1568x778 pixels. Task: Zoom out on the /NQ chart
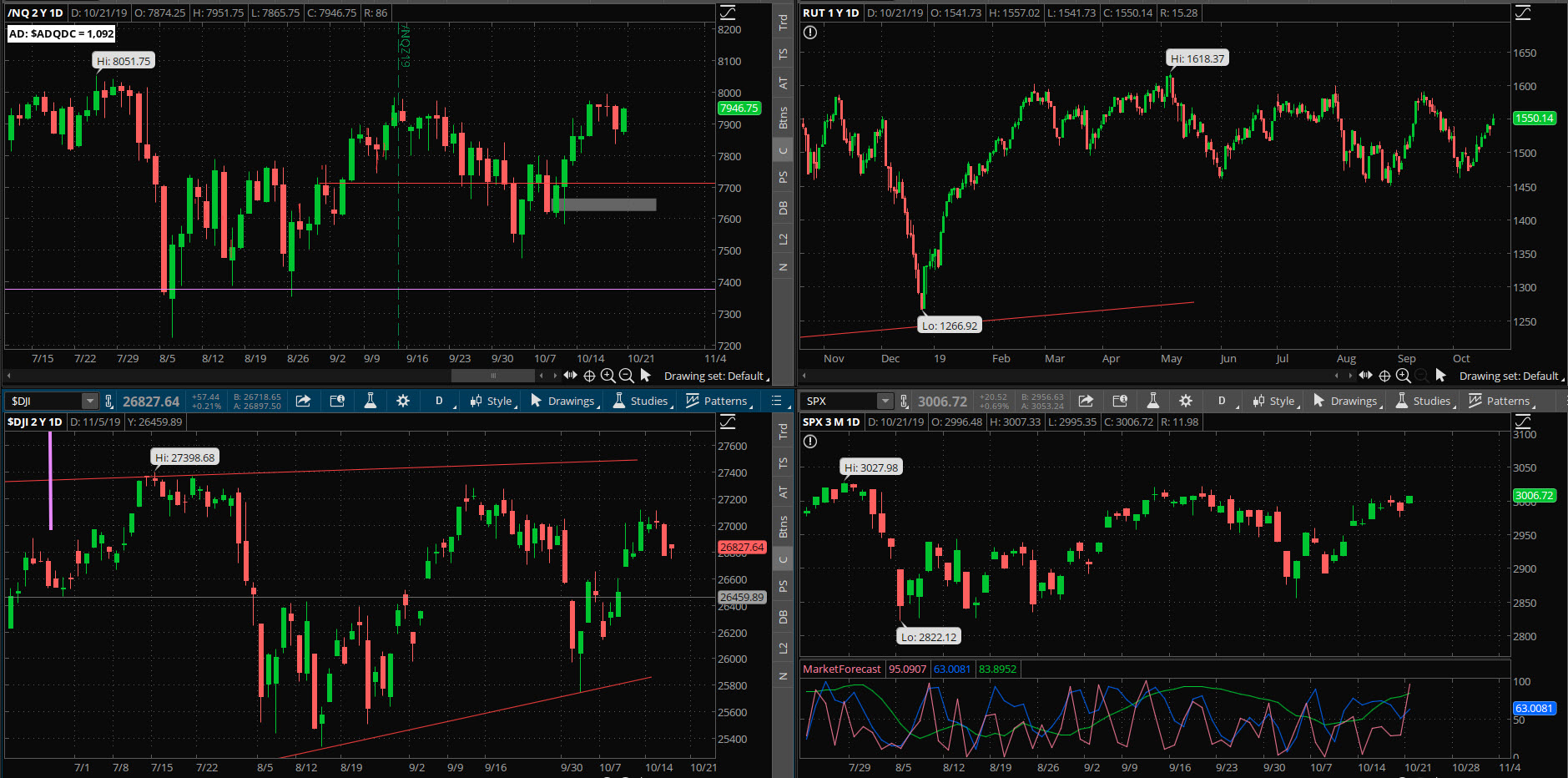[x=626, y=376]
